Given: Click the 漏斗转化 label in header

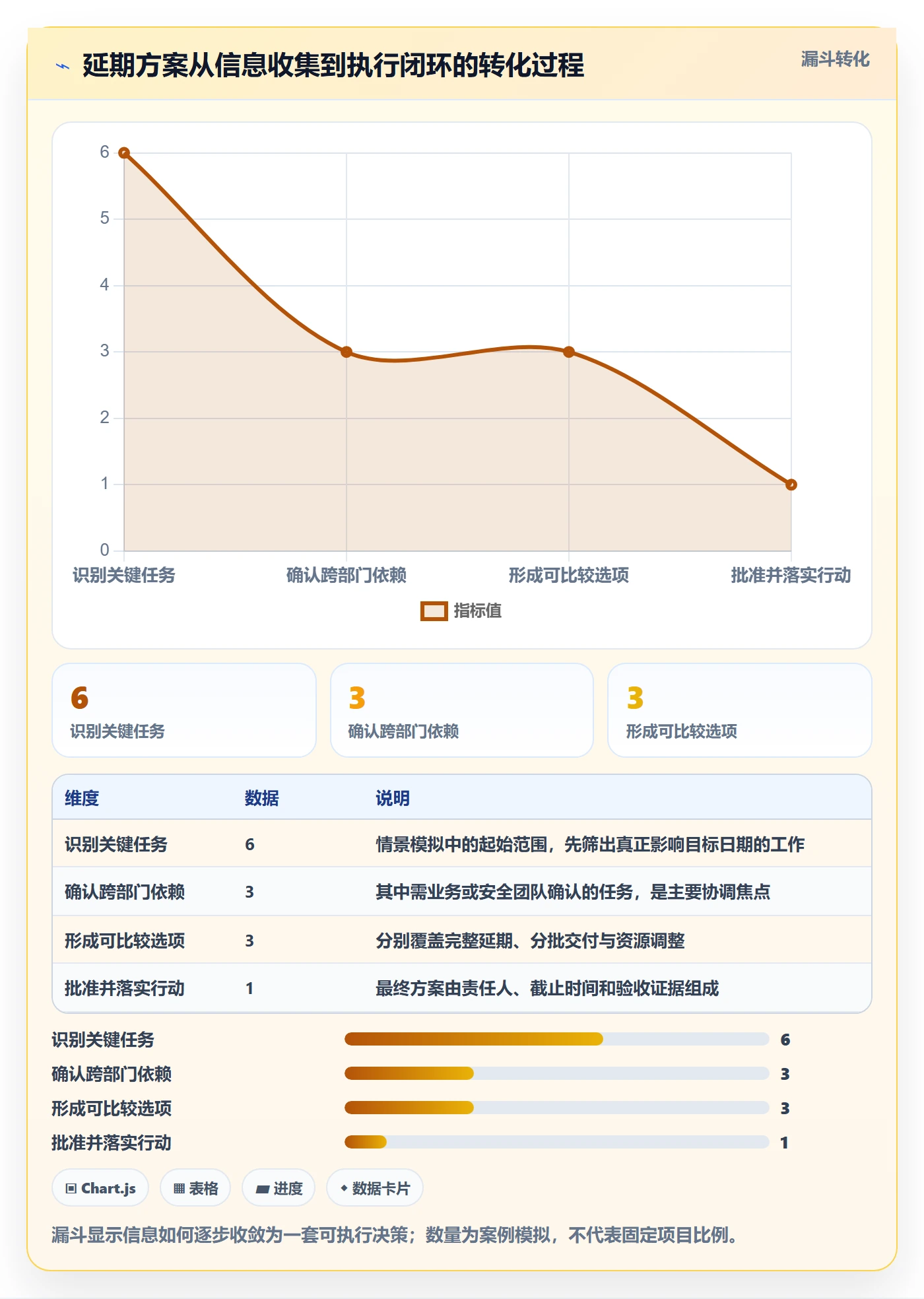Looking at the screenshot, I should 835,59.
